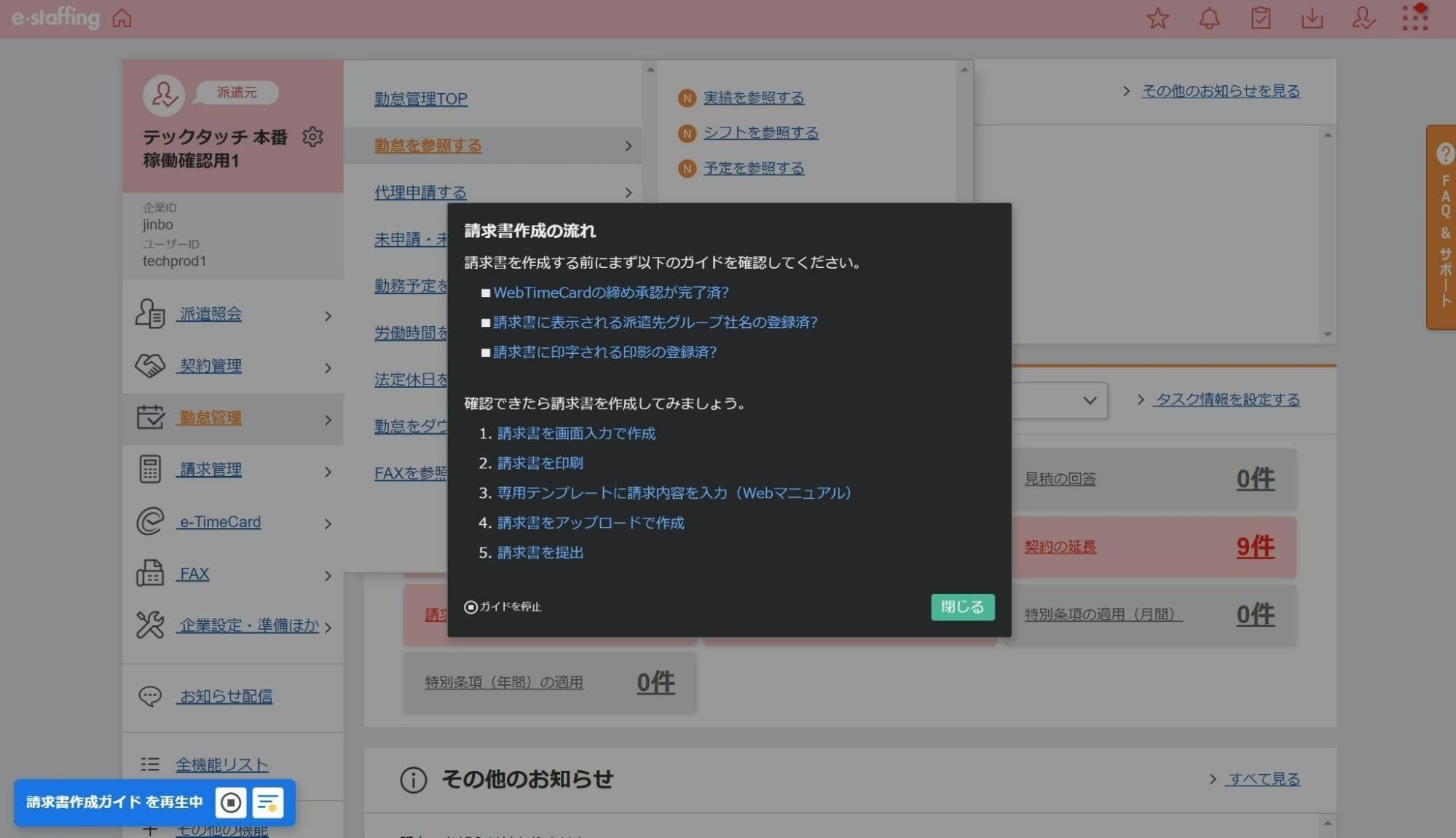Open the user account icon in header
Image resolution: width=1456 pixels, height=838 pixels.
pyautogui.click(x=1363, y=18)
